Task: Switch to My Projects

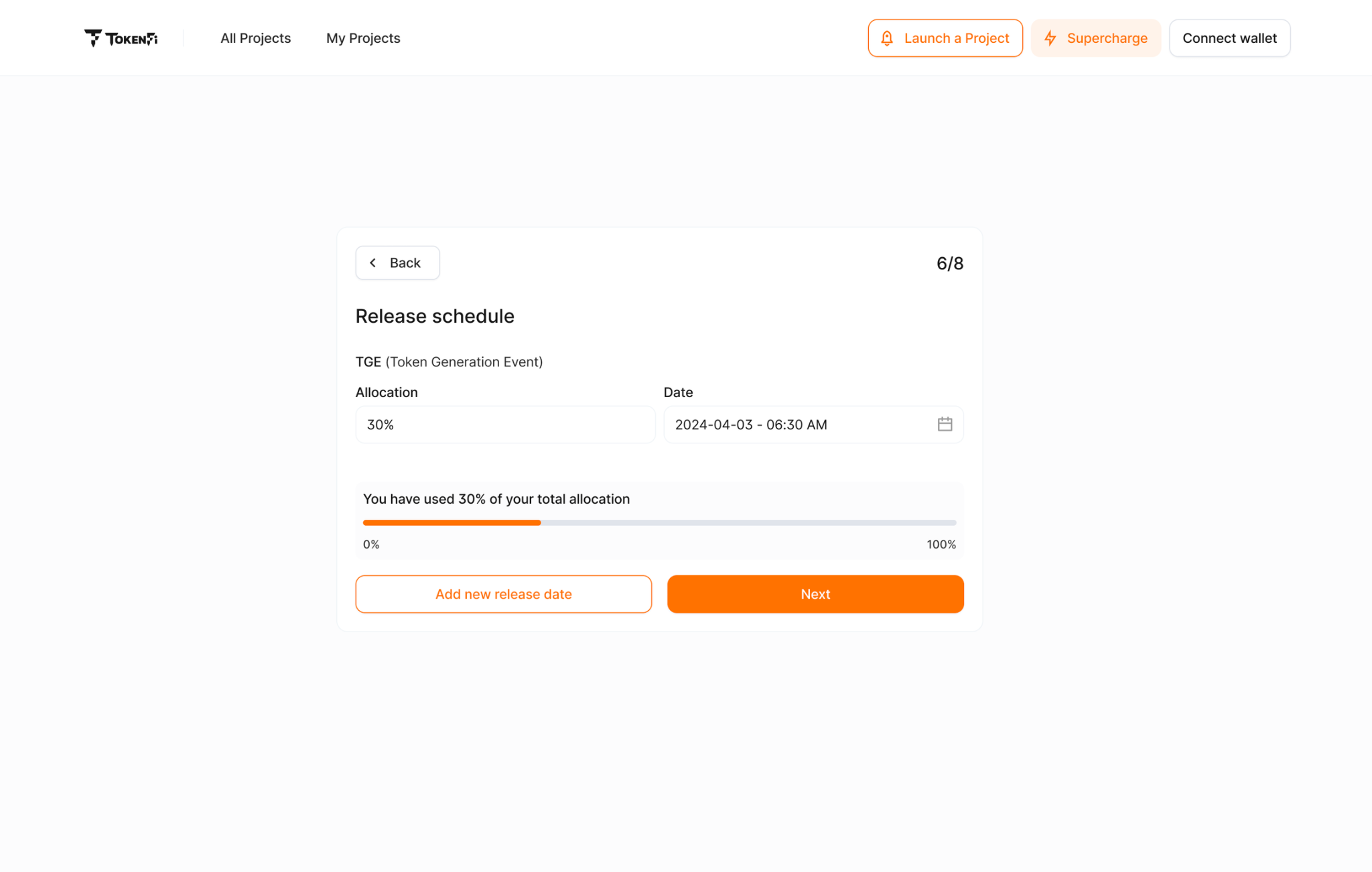Action: [x=362, y=38]
